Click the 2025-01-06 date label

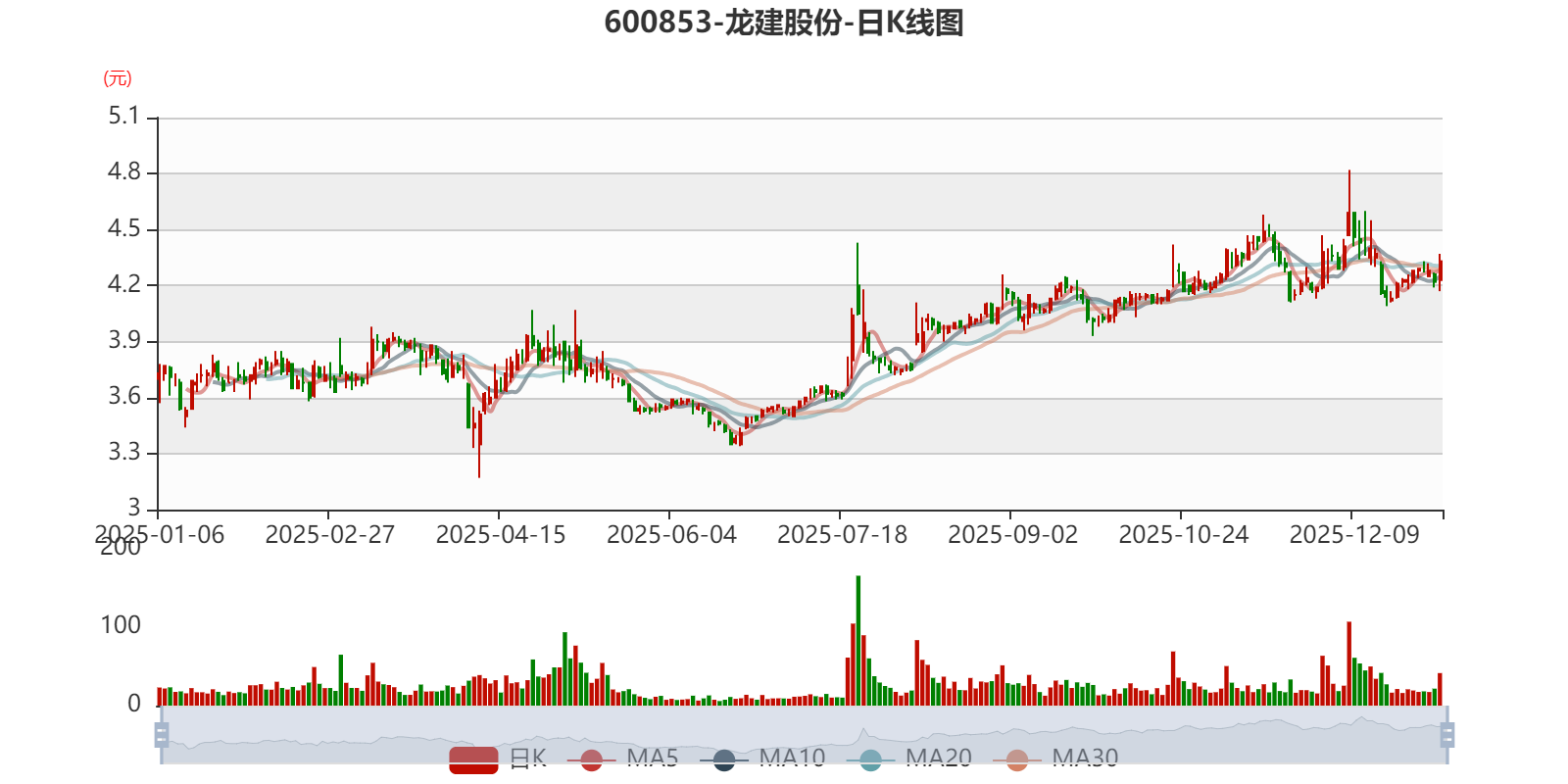tap(160, 535)
